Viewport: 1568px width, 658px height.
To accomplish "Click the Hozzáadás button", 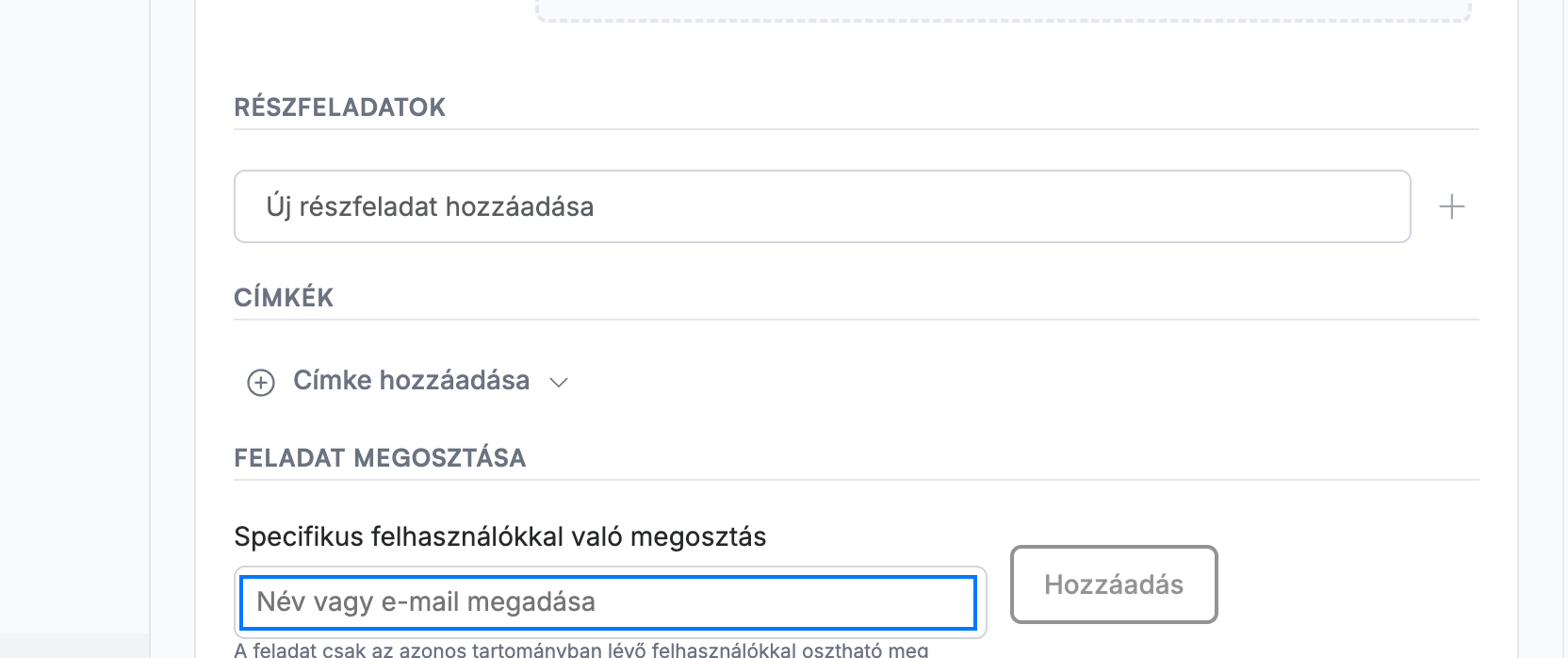I will click(x=1114, y=584).
